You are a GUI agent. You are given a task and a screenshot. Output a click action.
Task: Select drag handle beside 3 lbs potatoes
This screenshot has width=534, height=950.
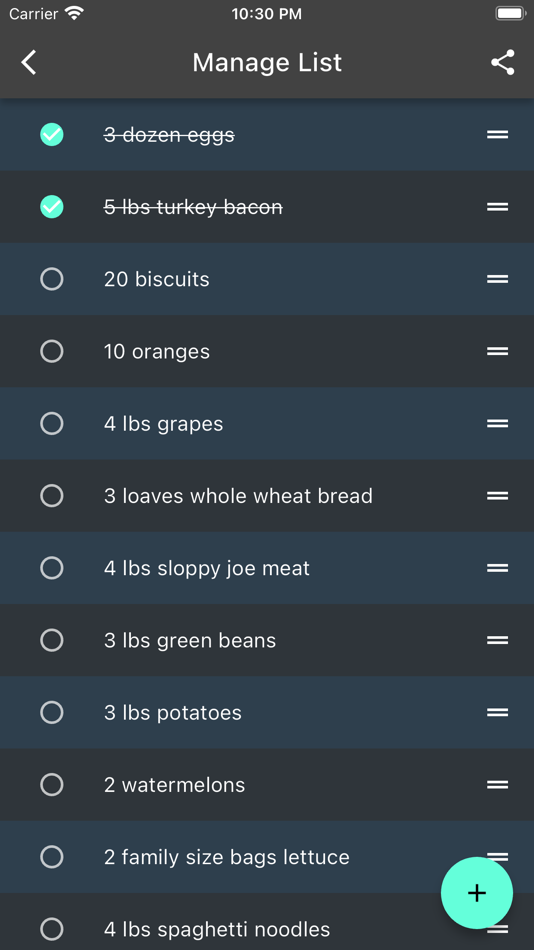(498, 712)
